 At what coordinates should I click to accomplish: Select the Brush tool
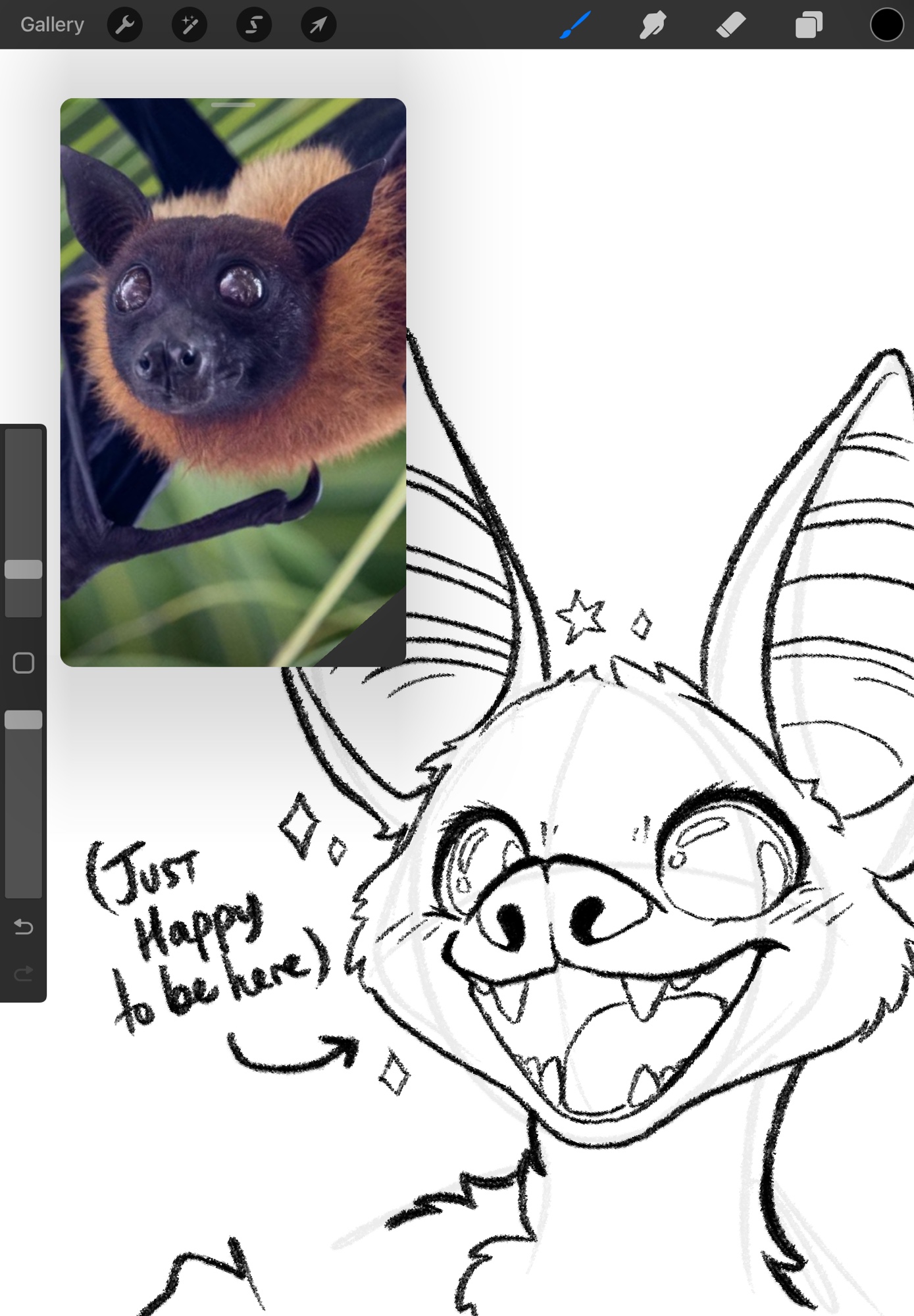pyautogui.click(x=575, y=25)
